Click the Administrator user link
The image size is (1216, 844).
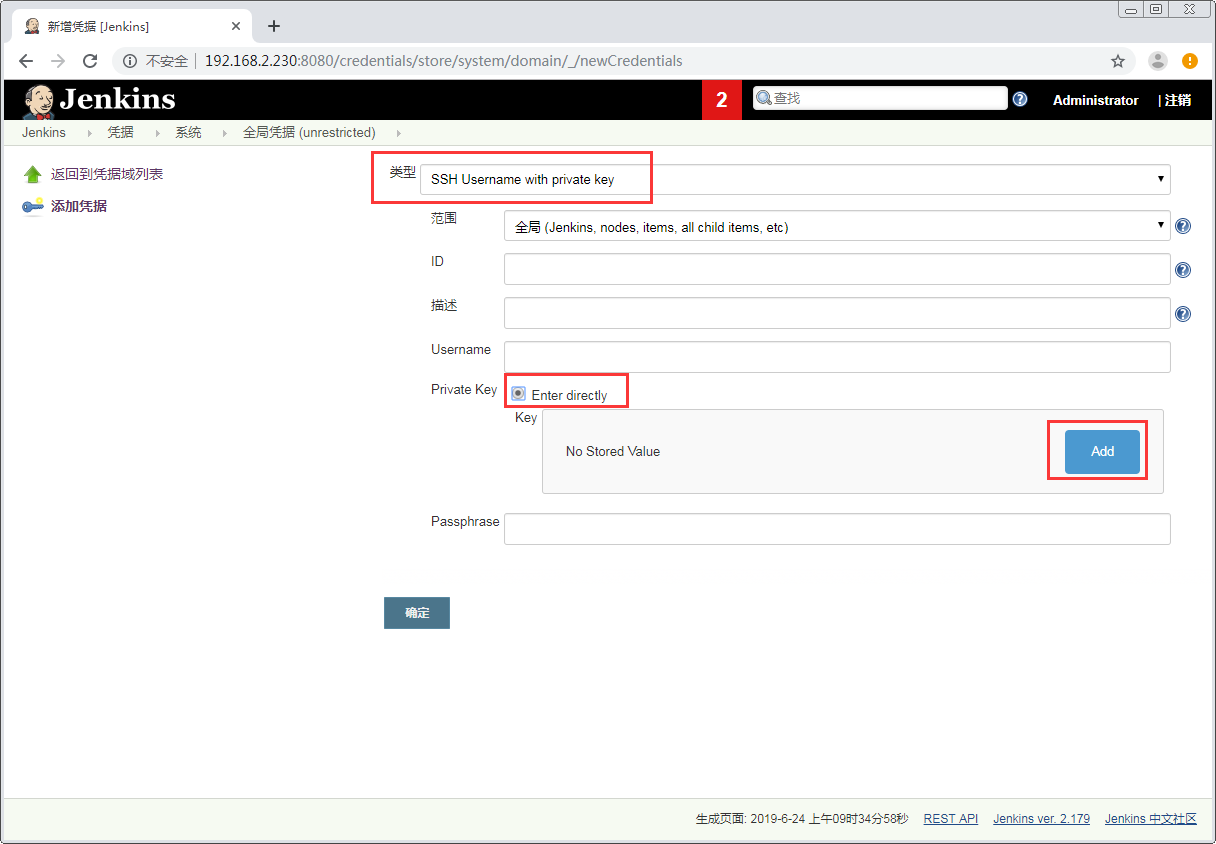(x=1095, y=100)
